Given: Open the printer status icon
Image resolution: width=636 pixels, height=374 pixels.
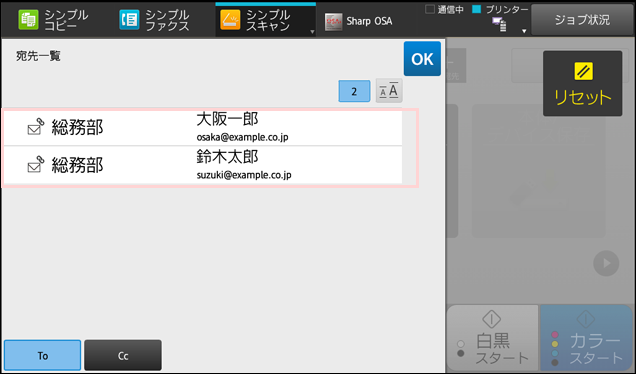Looking at the screenshot, I should coord(499,25).
